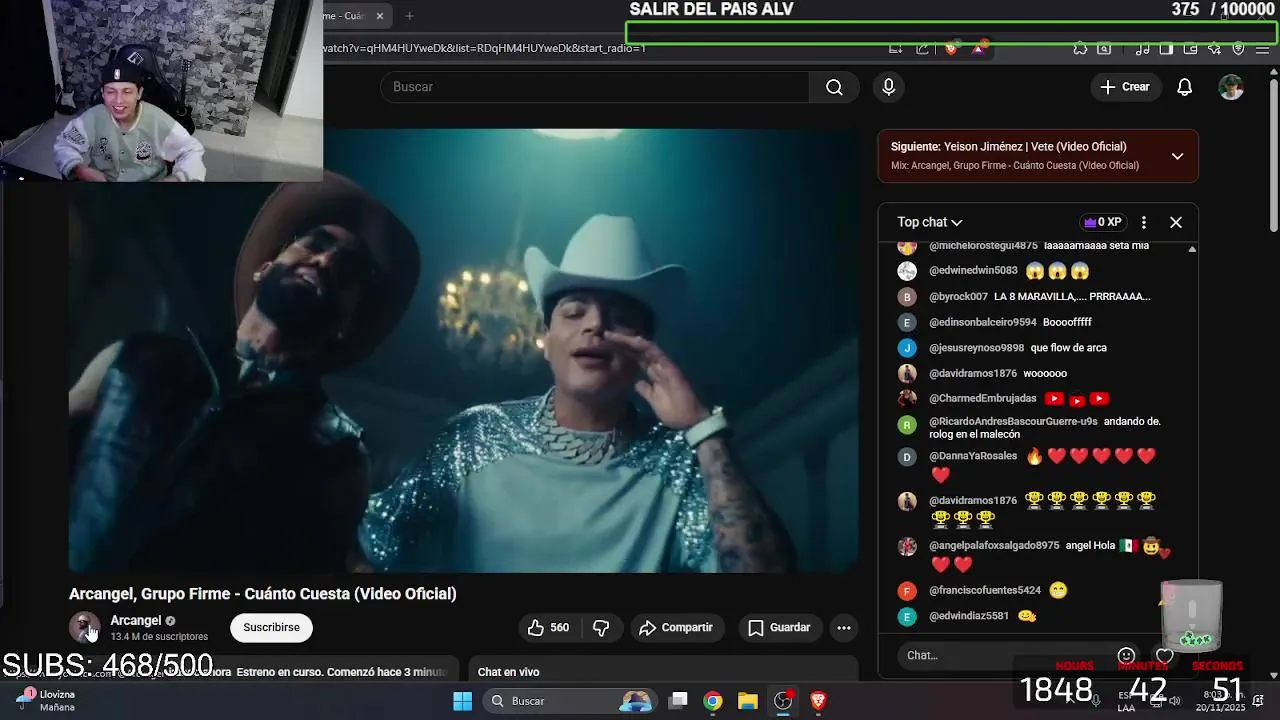The image size is (1280, 720).
Task: Subscribe with the Suscribirse button
Action: (271, 627)
